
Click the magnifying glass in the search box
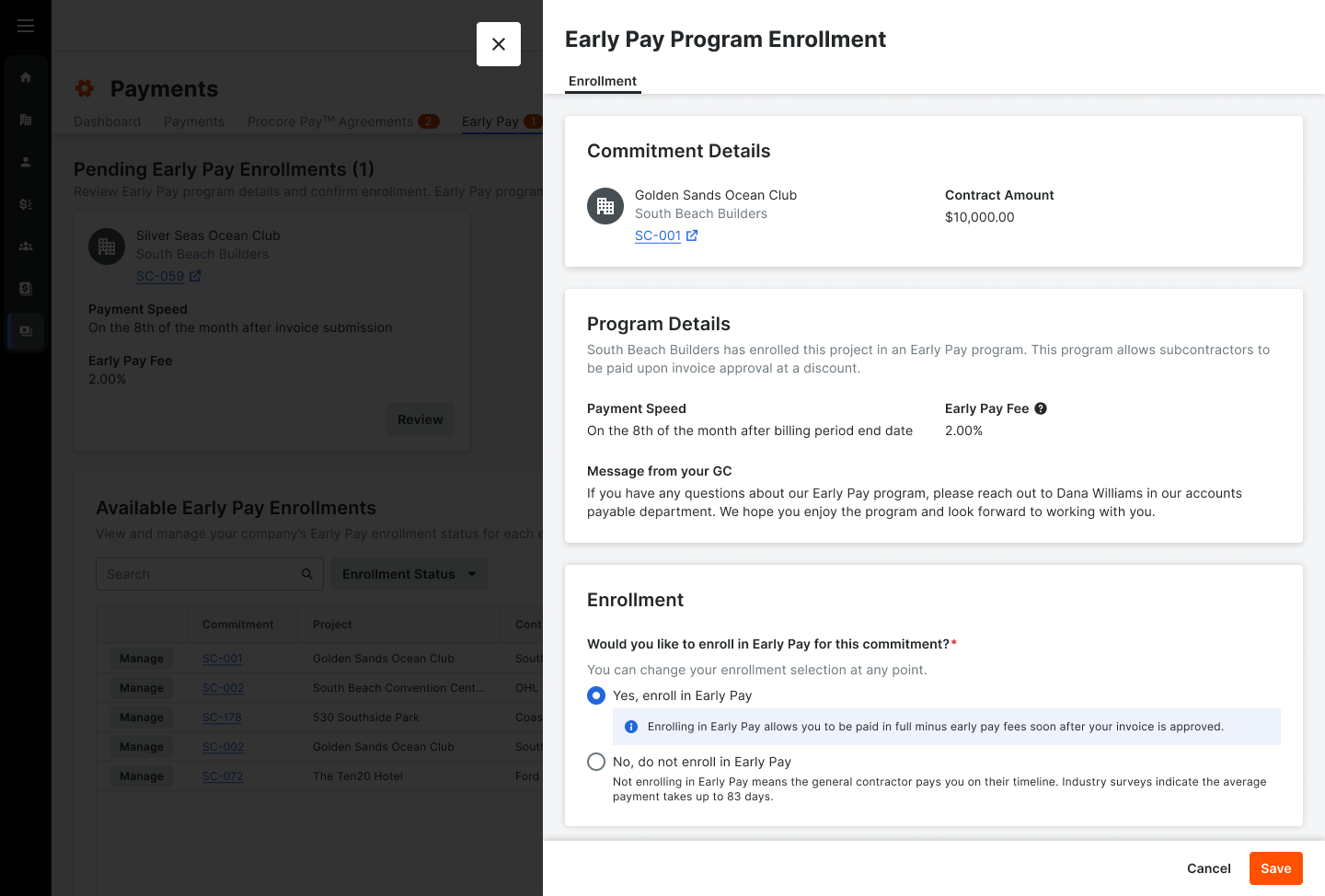pyautogui.click(x=307, y=573)
